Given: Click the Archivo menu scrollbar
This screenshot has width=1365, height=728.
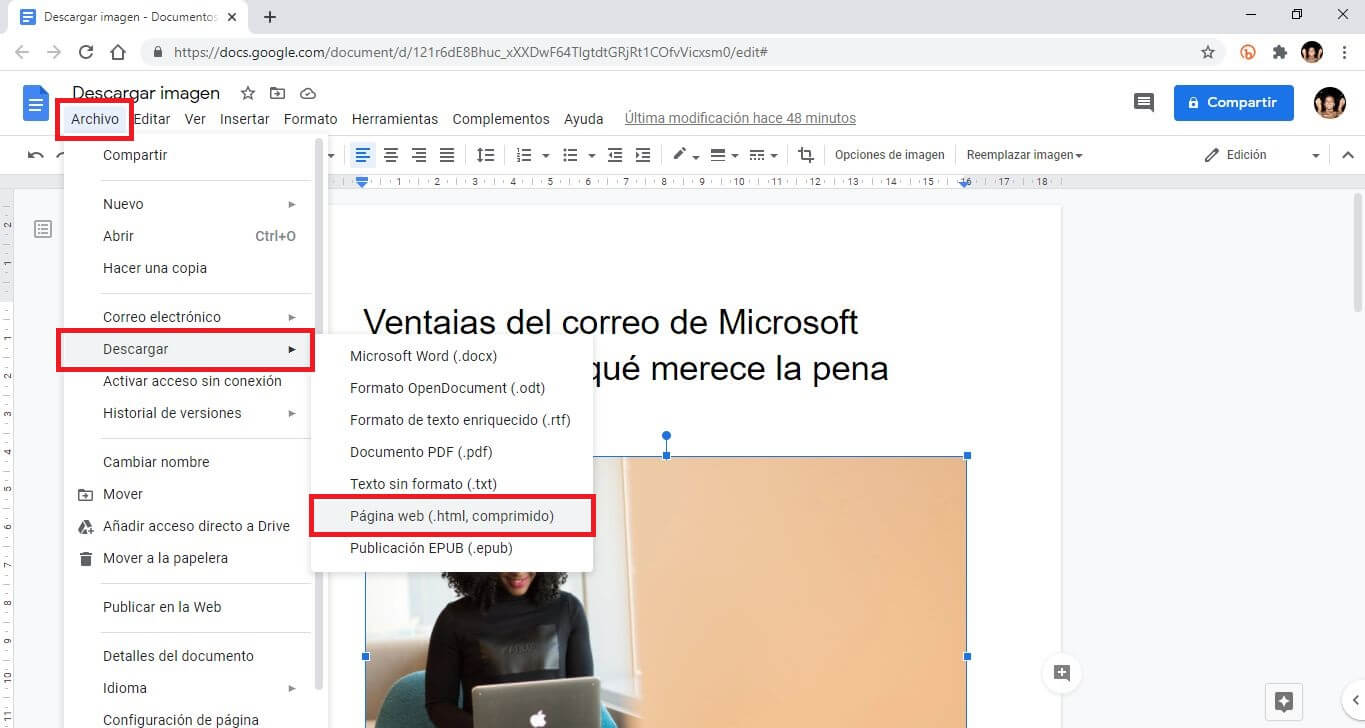Looking at the screenshot, I should [x=320, y=415].
